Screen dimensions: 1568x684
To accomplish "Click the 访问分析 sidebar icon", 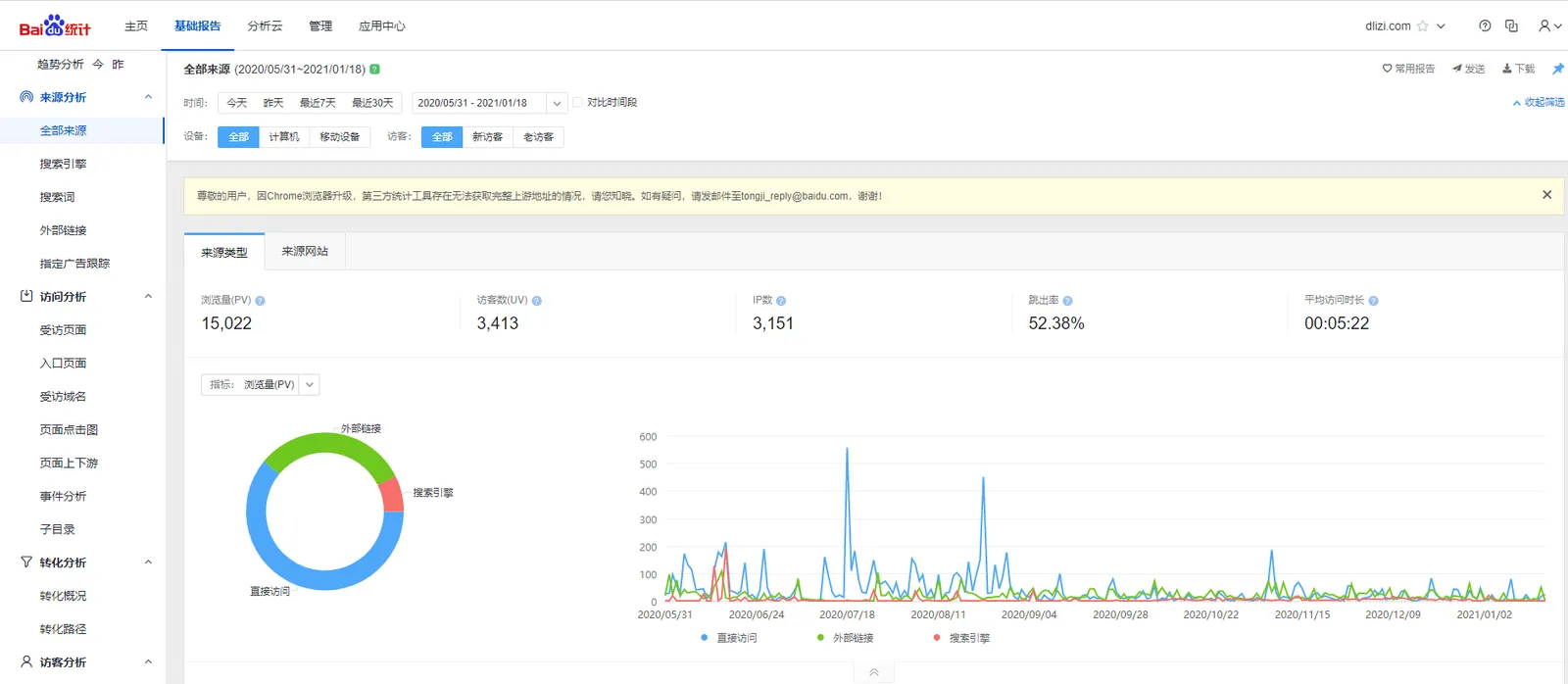I will [26, 296].
